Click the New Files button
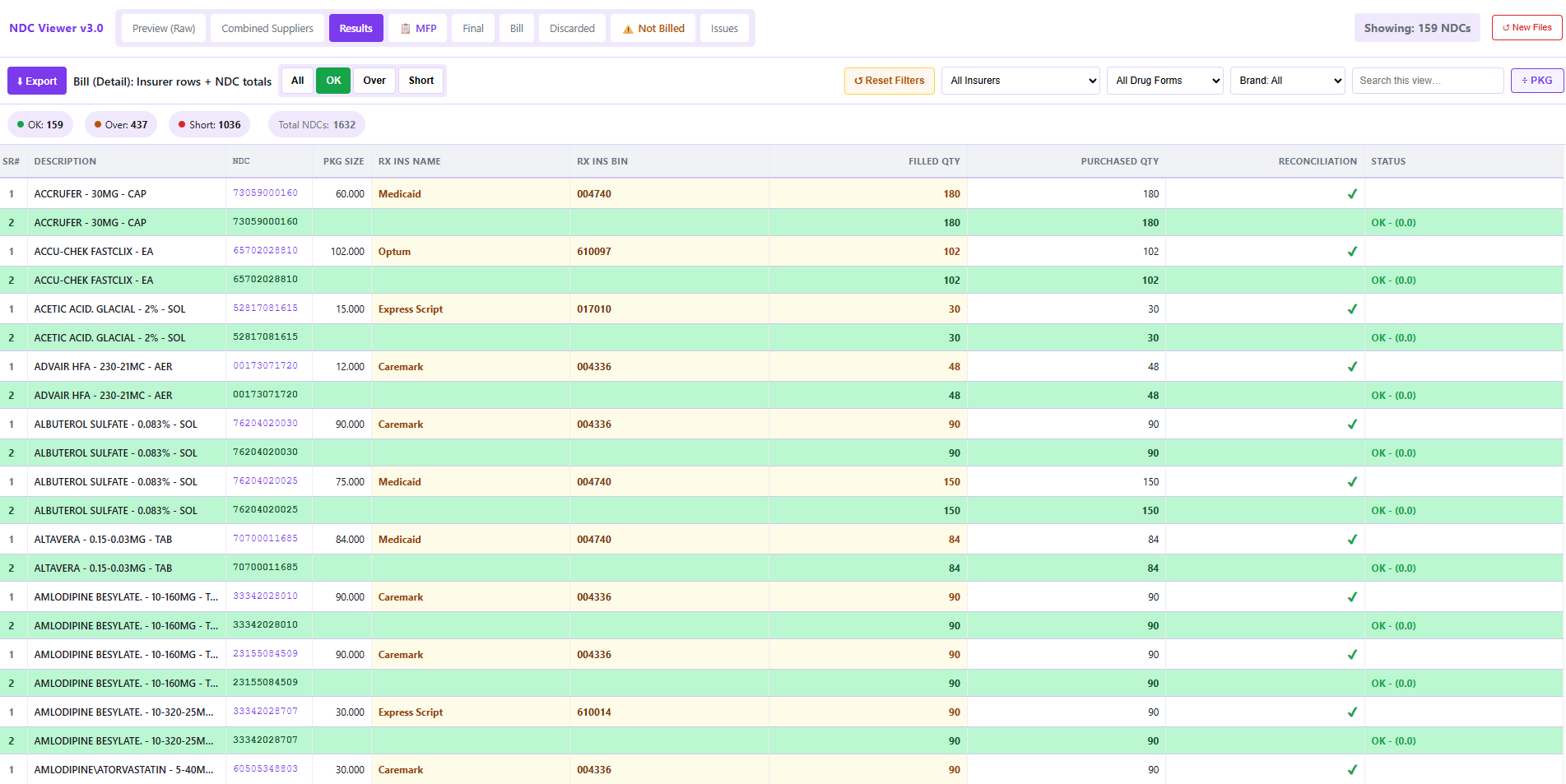 tap(1527, 27)
